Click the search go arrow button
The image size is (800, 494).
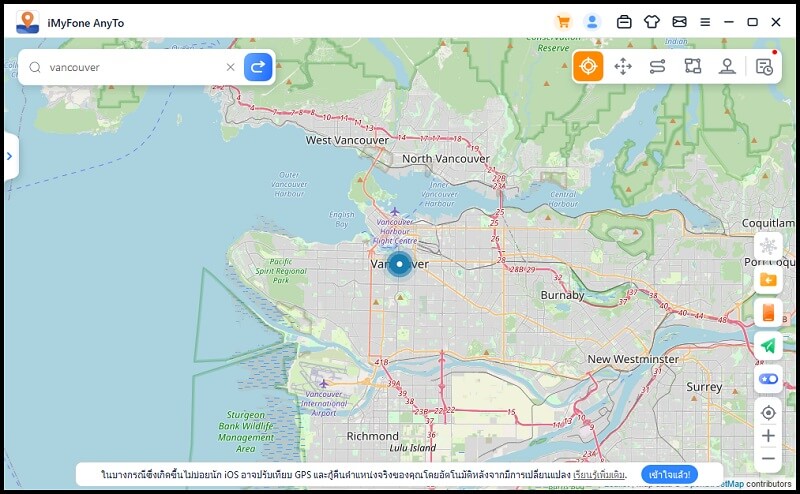click(258, 67)
